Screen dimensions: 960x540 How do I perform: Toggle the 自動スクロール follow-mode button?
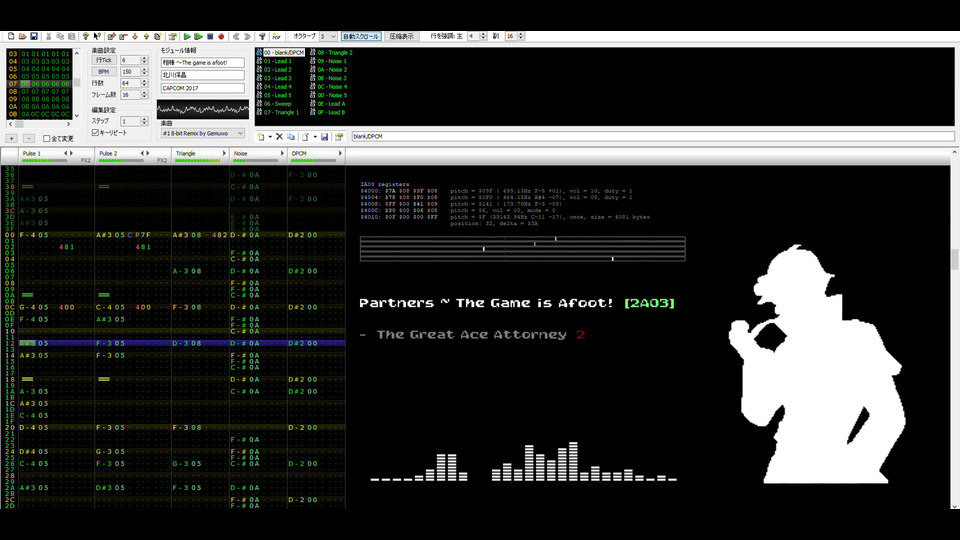[361, 37]
